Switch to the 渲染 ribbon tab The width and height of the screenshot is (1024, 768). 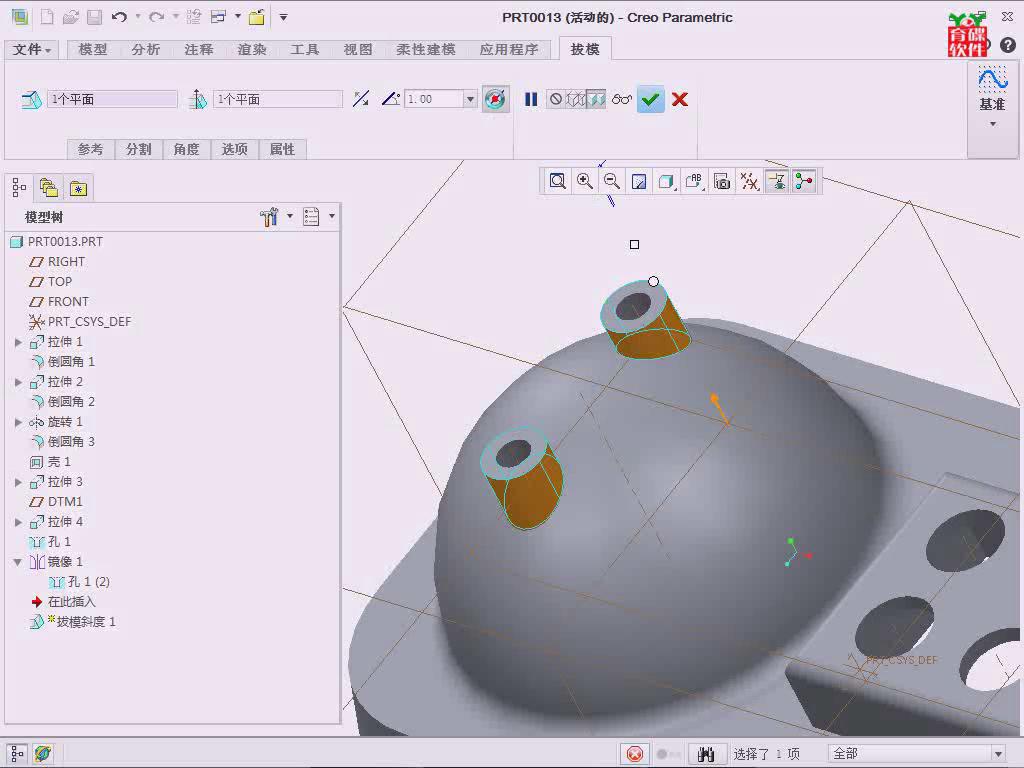click(252, 50)
